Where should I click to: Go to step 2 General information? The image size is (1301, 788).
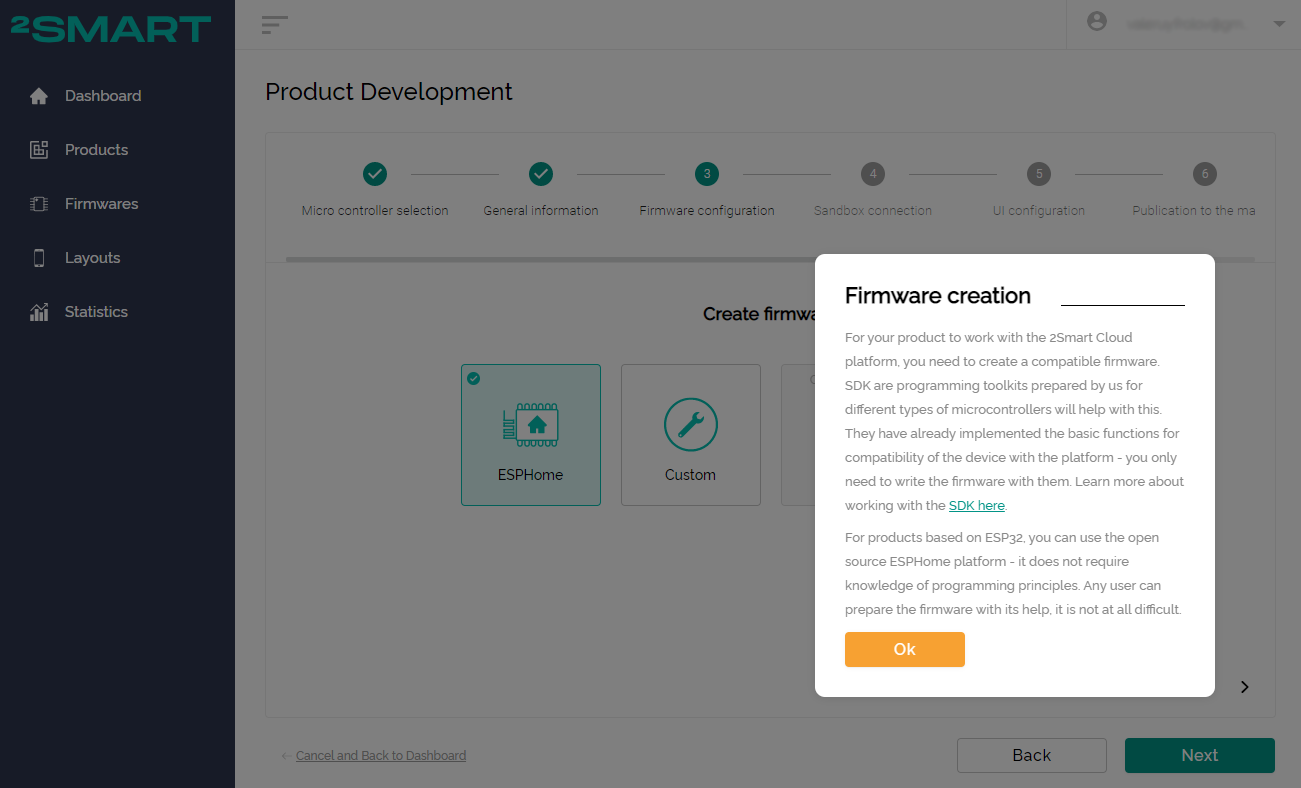(x=541, y=174)
